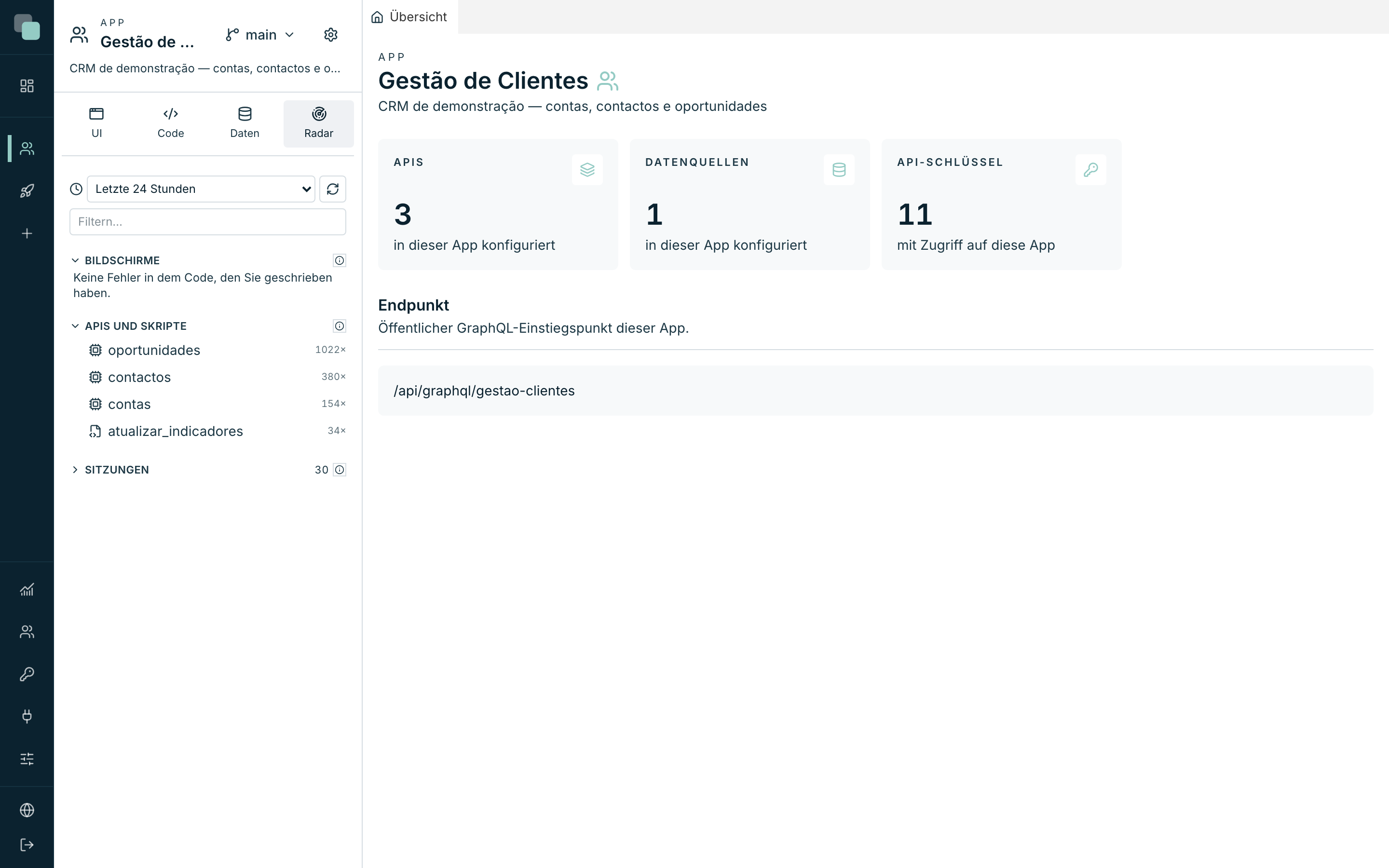Click the plus icon to add app
The height and width of the screenshot is (868, 1389).
click(x=27, y=234)
